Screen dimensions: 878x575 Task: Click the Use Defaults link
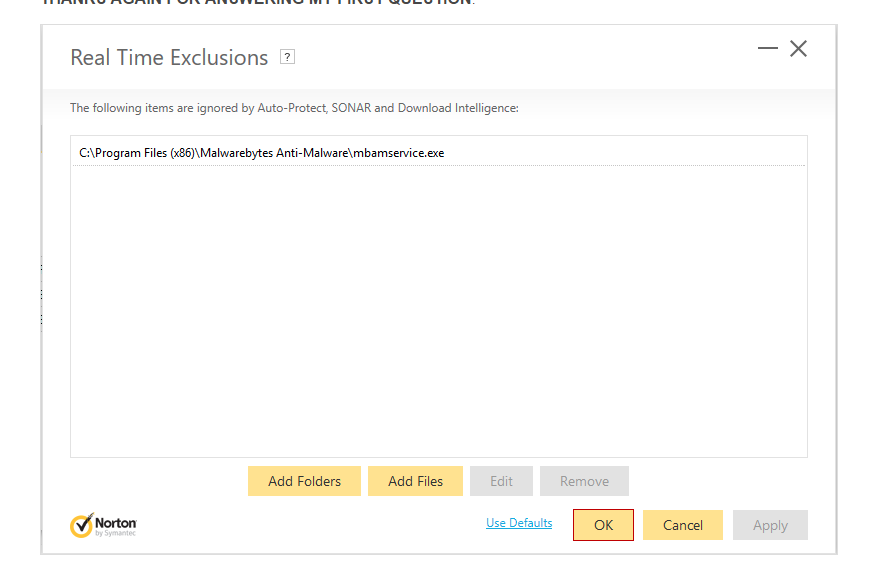(519, 523)
